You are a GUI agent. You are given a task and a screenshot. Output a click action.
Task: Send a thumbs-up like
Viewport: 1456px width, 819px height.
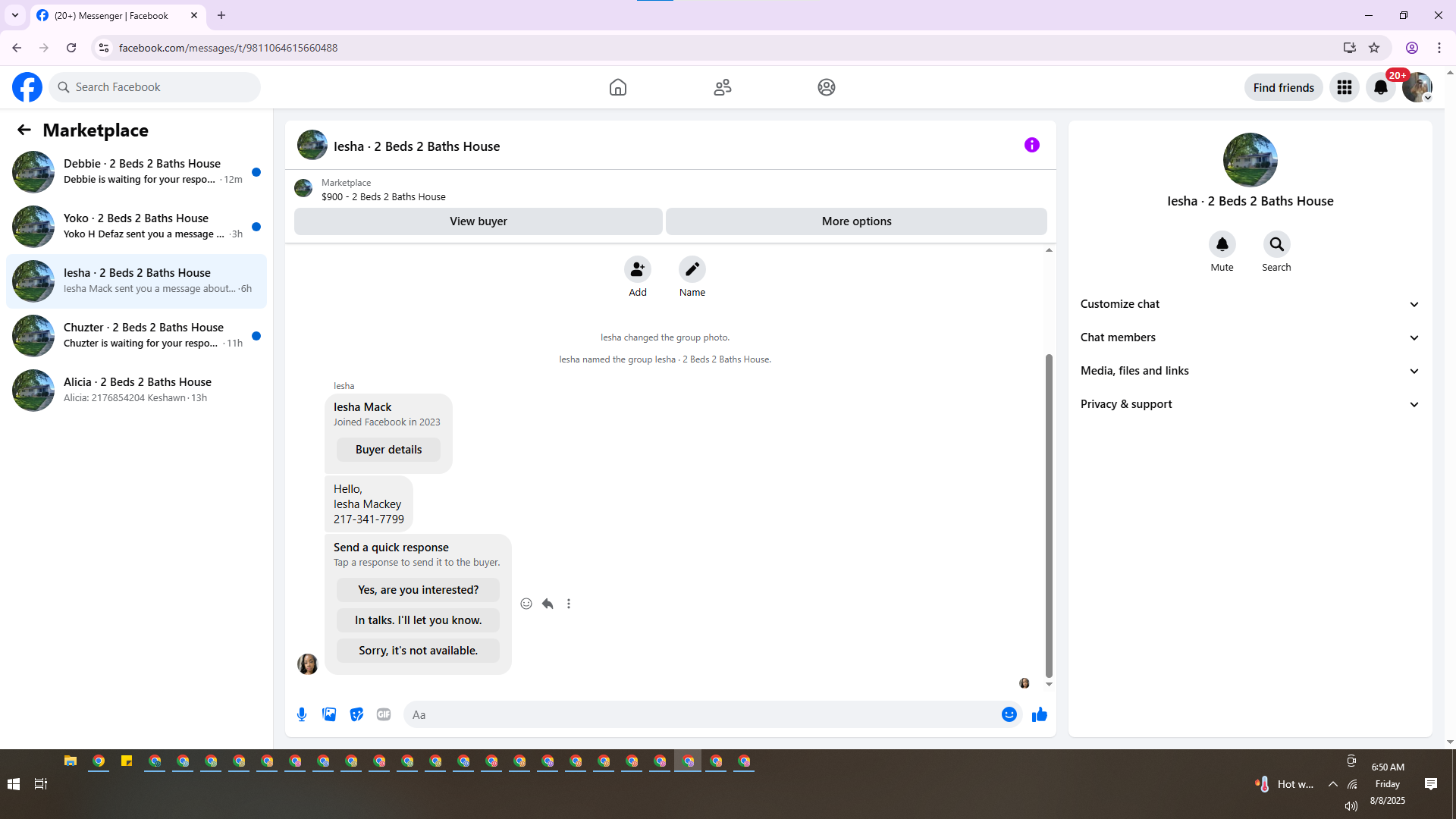point(1039,714)
